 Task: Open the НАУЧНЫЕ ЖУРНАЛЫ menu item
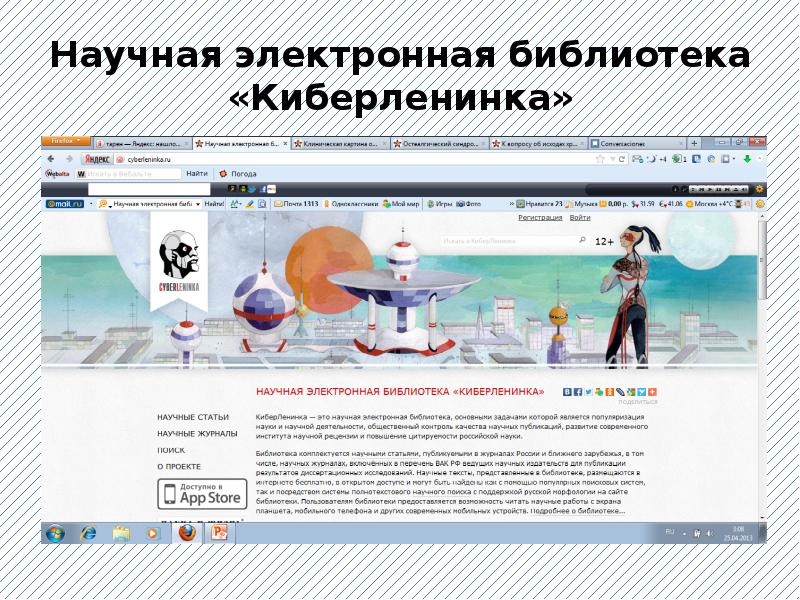[x=197, y=434]
